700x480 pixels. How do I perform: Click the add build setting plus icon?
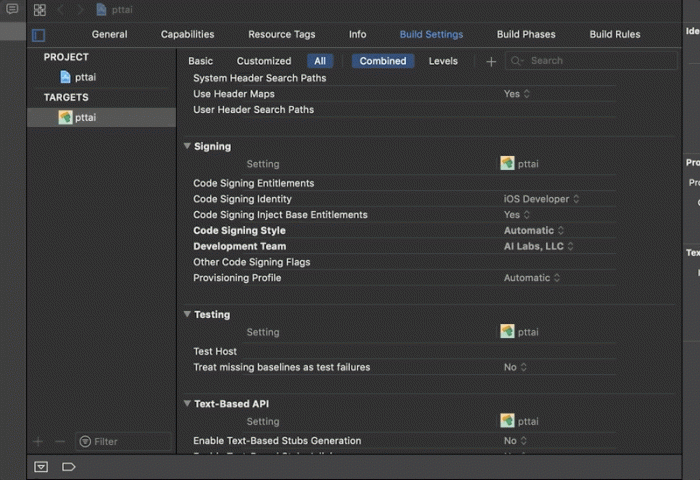(x=491, y=61)
